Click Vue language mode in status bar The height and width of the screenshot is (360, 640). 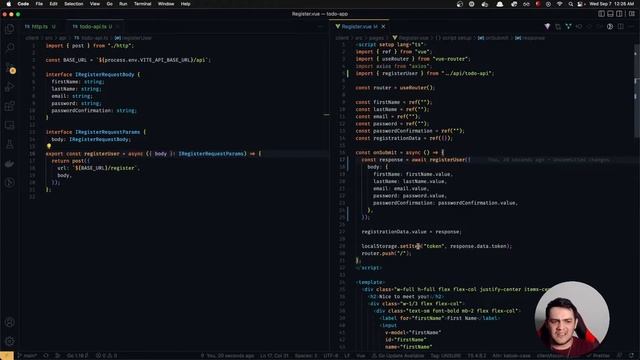point(361,356)
